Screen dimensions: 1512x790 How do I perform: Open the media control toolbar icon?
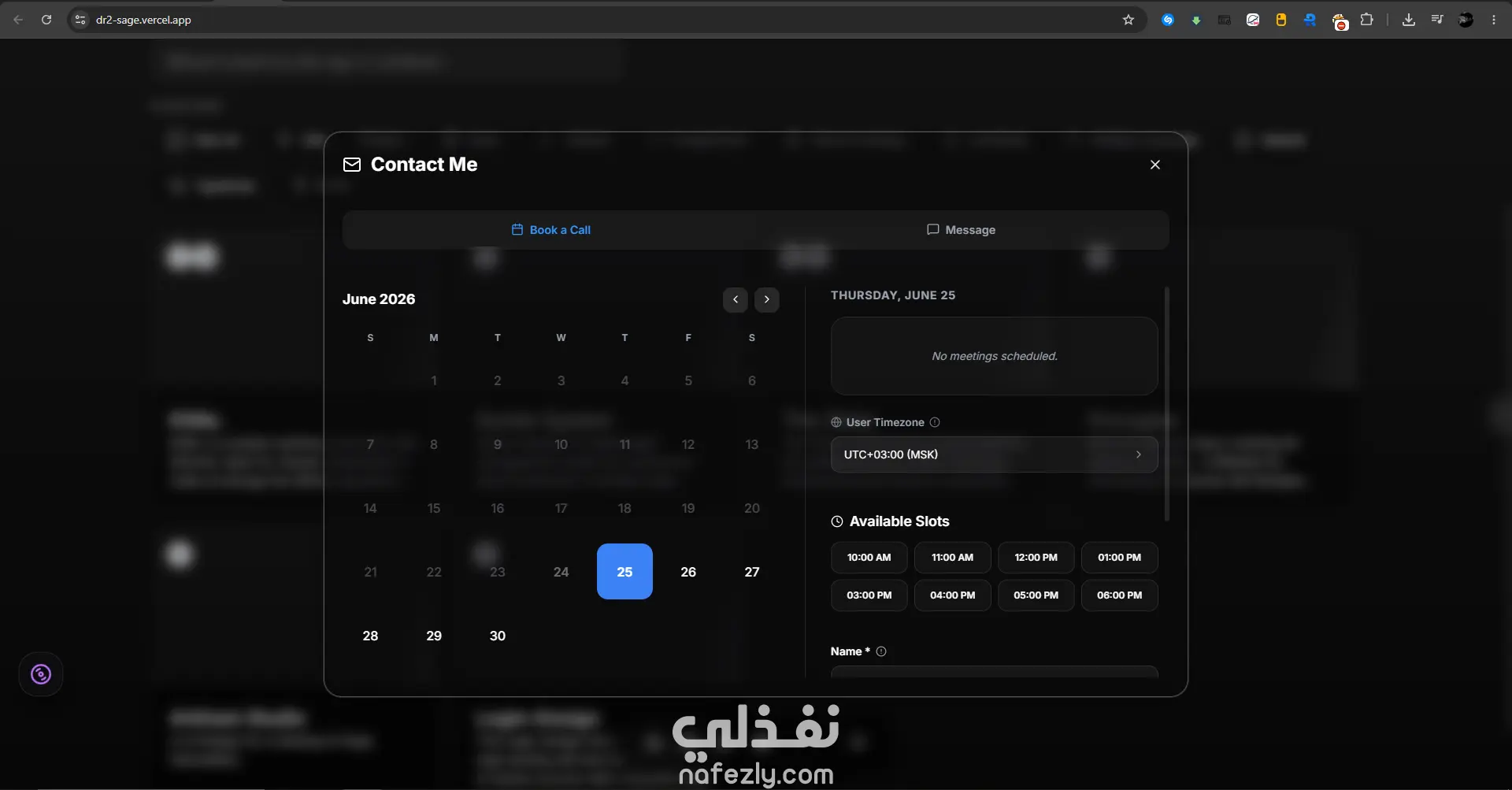(1437, 20)
